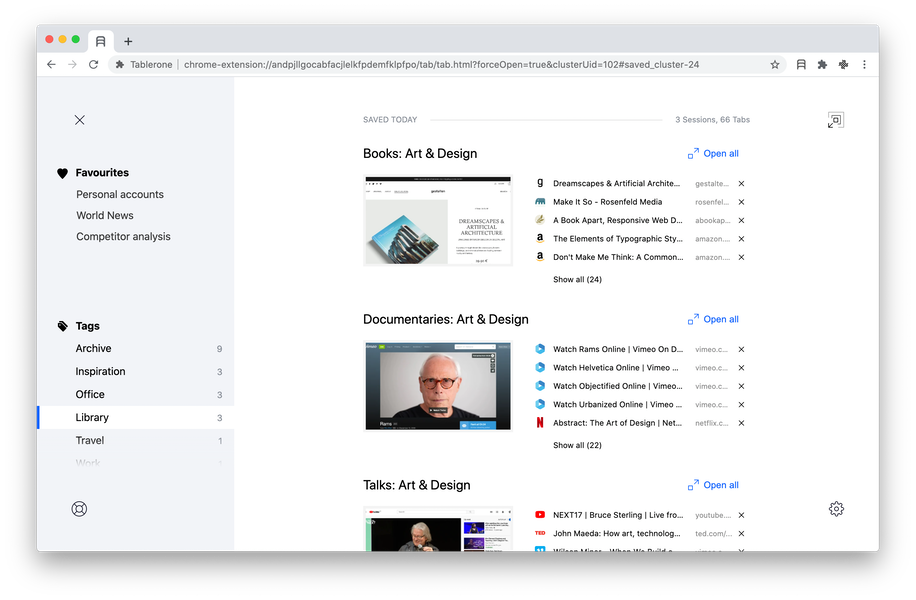Open the Tablerone icon in the browser toolbar

pos(801,63)
